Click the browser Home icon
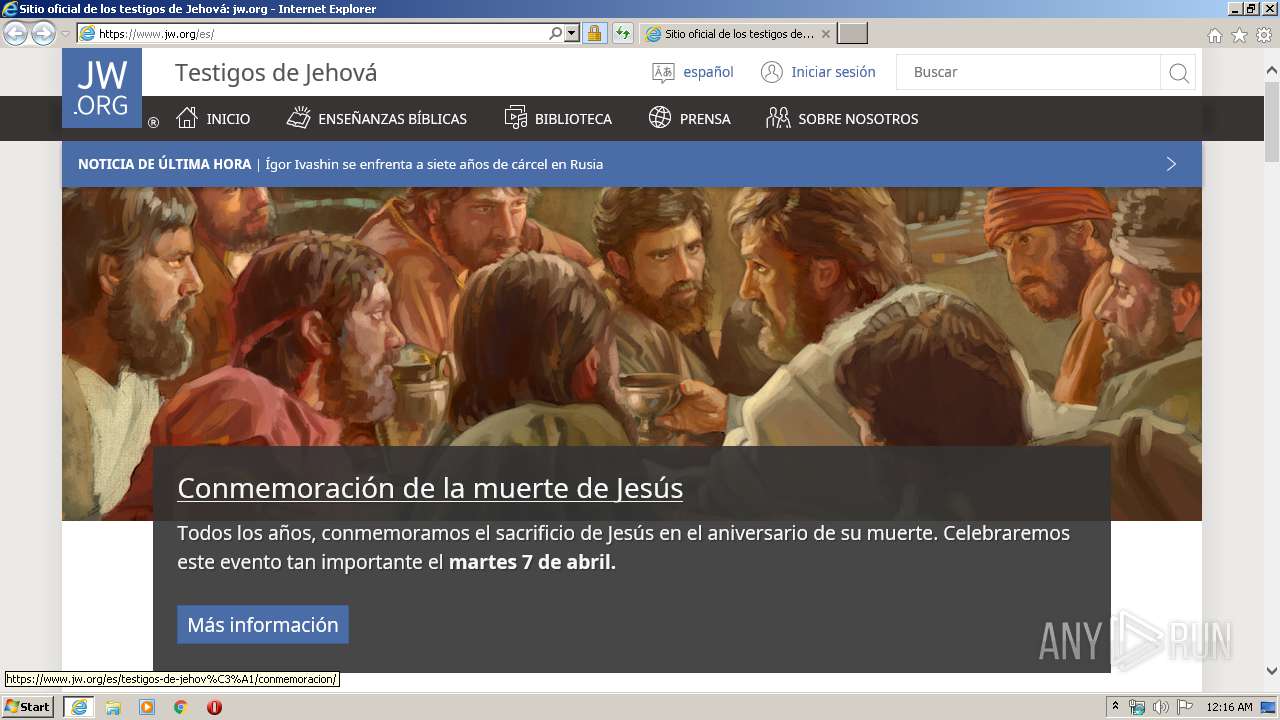1280x720 pixels. point(1215,35)
